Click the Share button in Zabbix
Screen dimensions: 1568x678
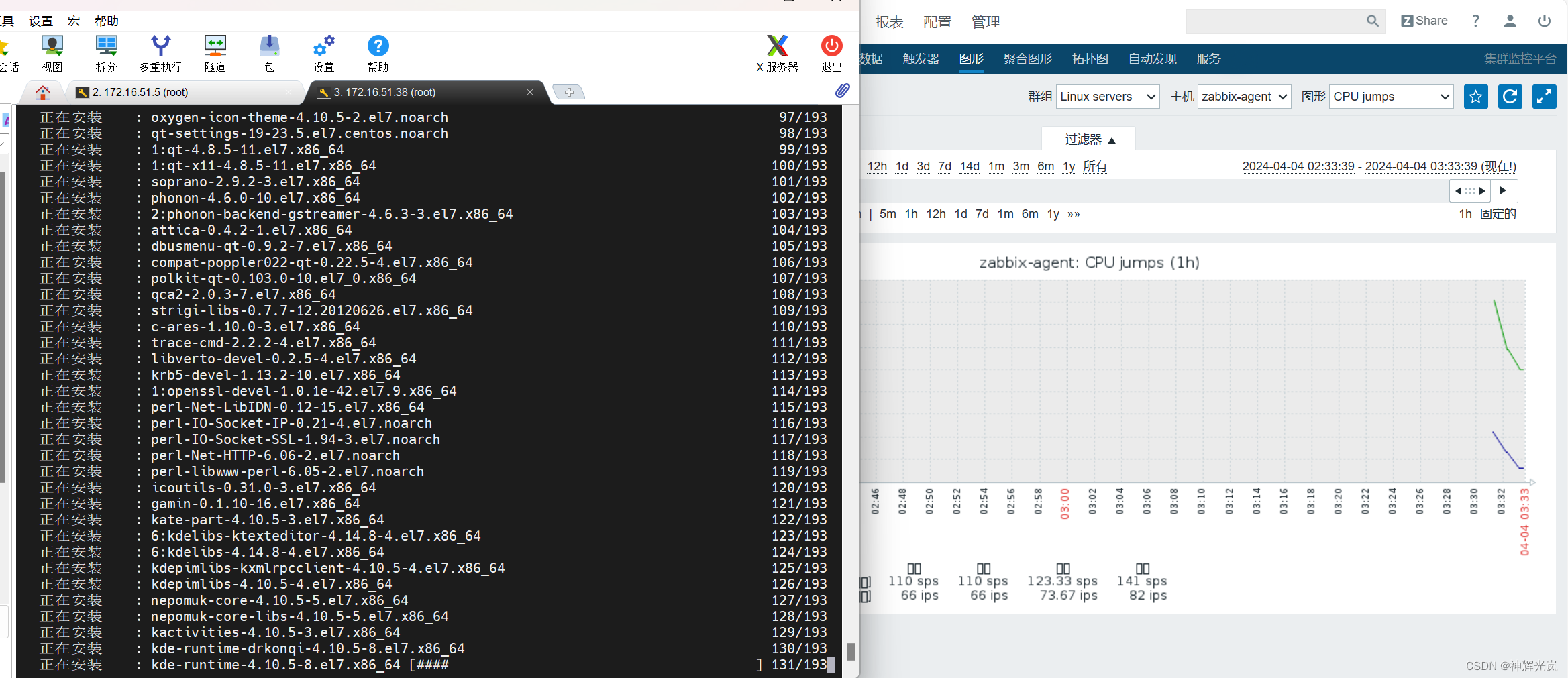coord(1424,21)
